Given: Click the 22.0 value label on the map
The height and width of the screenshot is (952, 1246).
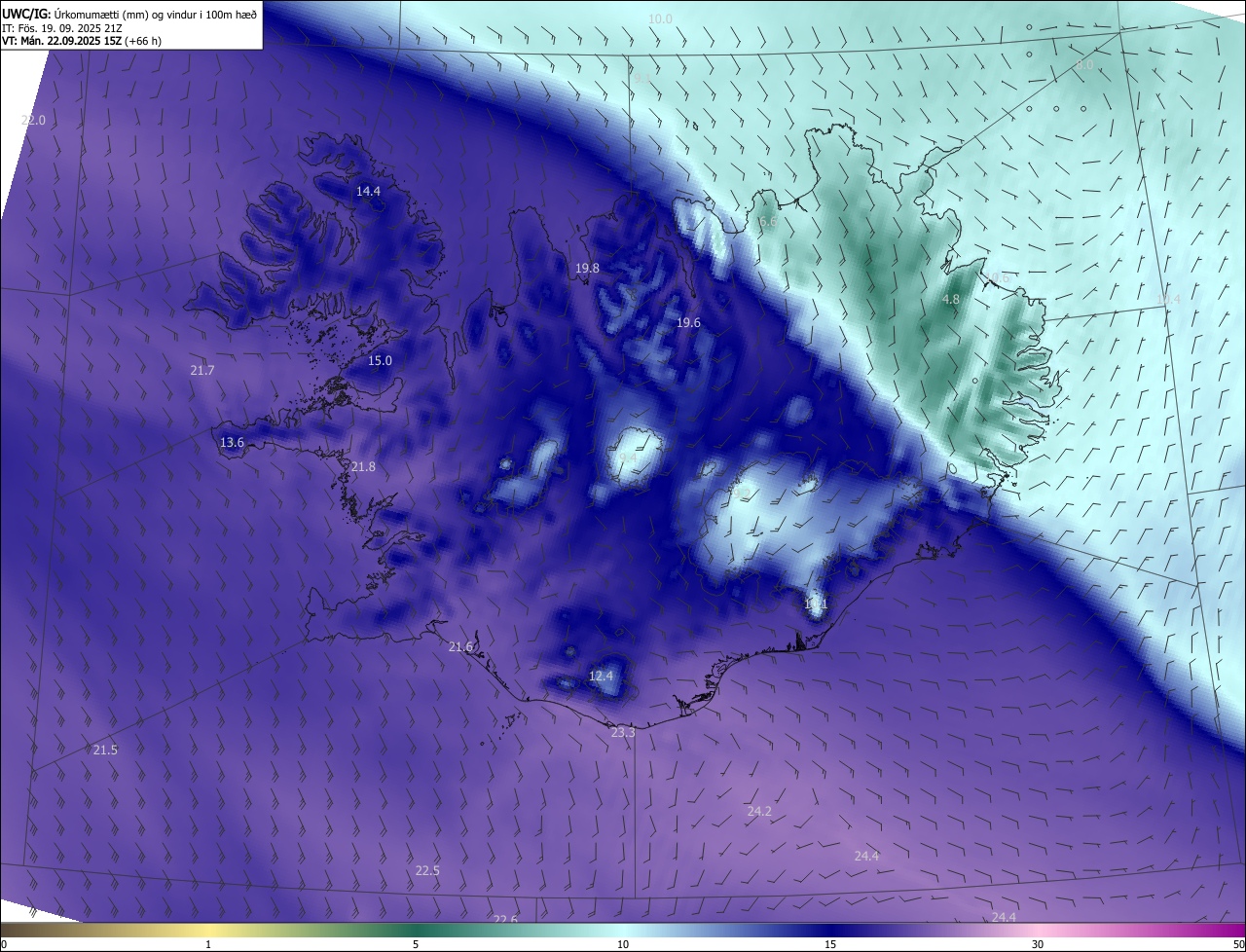Looking at the screenshot, I should (x=33, y=121).
